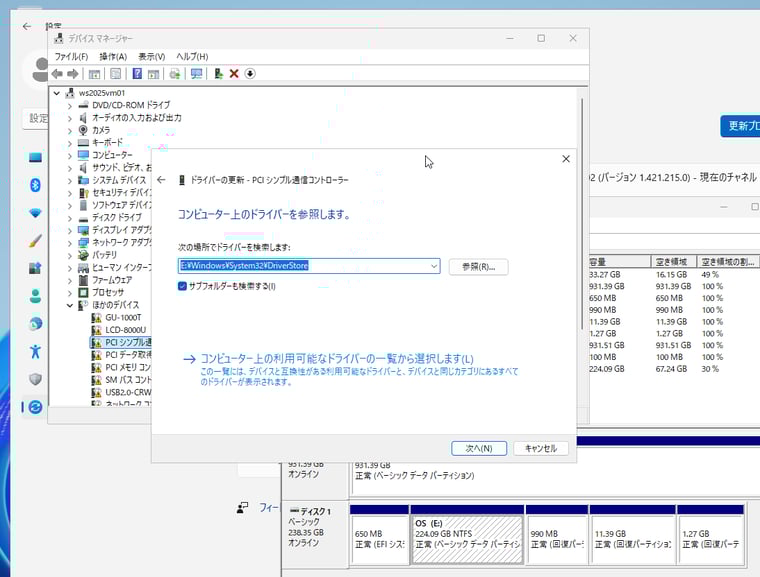Open Privacy & security shield sidebar icon
The height and width of the screenshot is (577, 760).
[x=35, y=379]
